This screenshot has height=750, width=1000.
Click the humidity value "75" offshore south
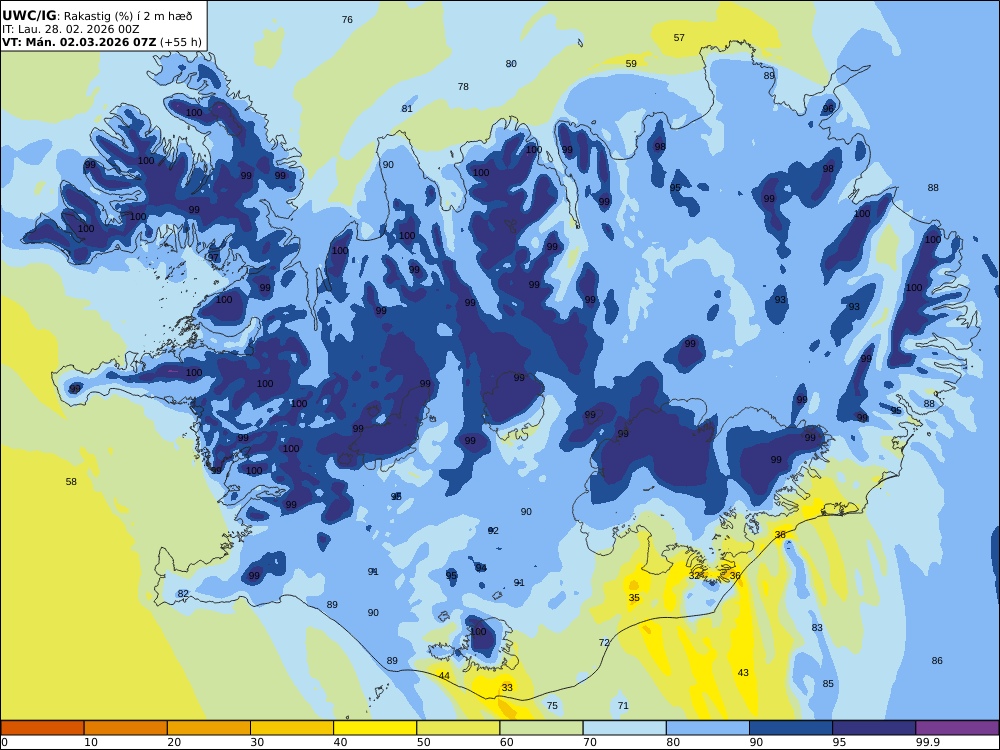click(552, 705)
